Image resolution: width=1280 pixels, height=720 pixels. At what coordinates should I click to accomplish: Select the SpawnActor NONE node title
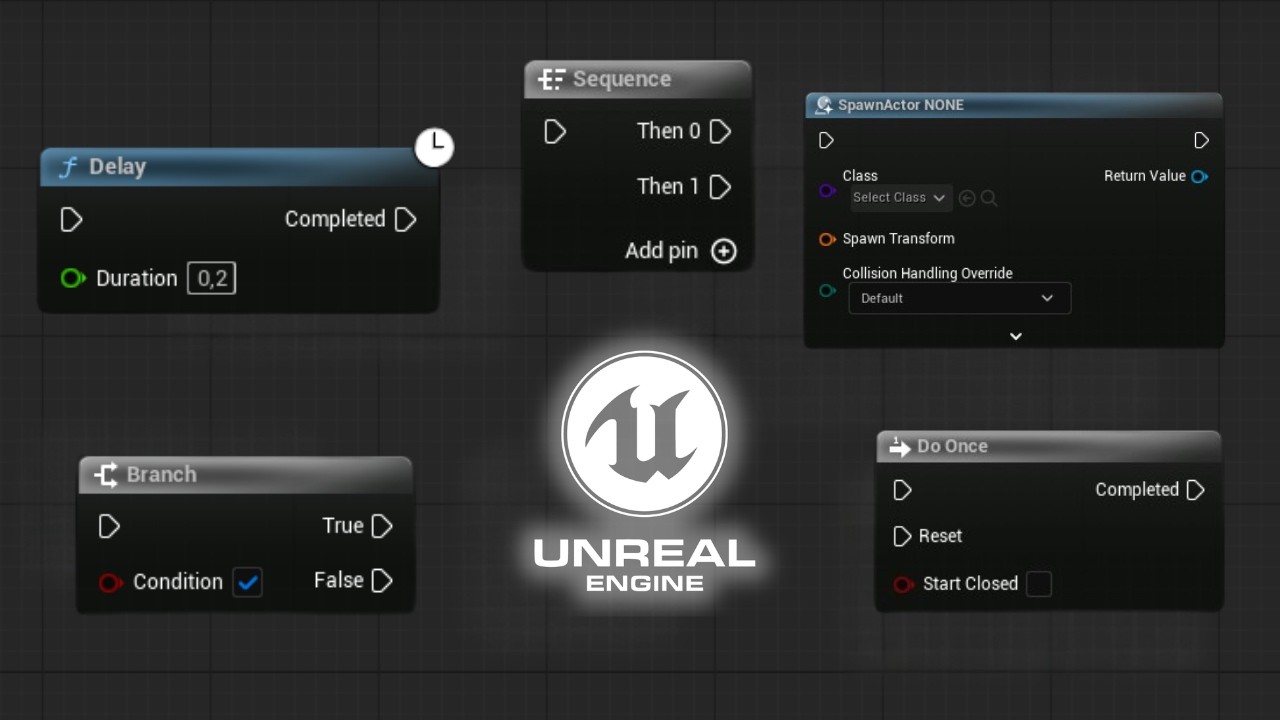[x=900, y=105]
